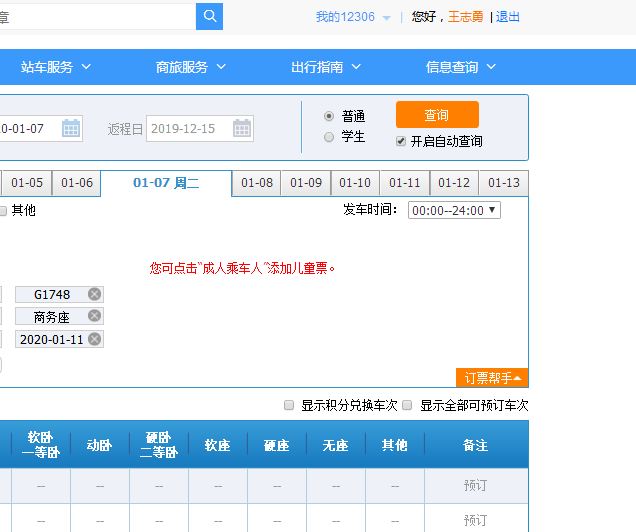Expand the 商旅服务 menu
Screen dimensions: 636x532
[191, 67]
